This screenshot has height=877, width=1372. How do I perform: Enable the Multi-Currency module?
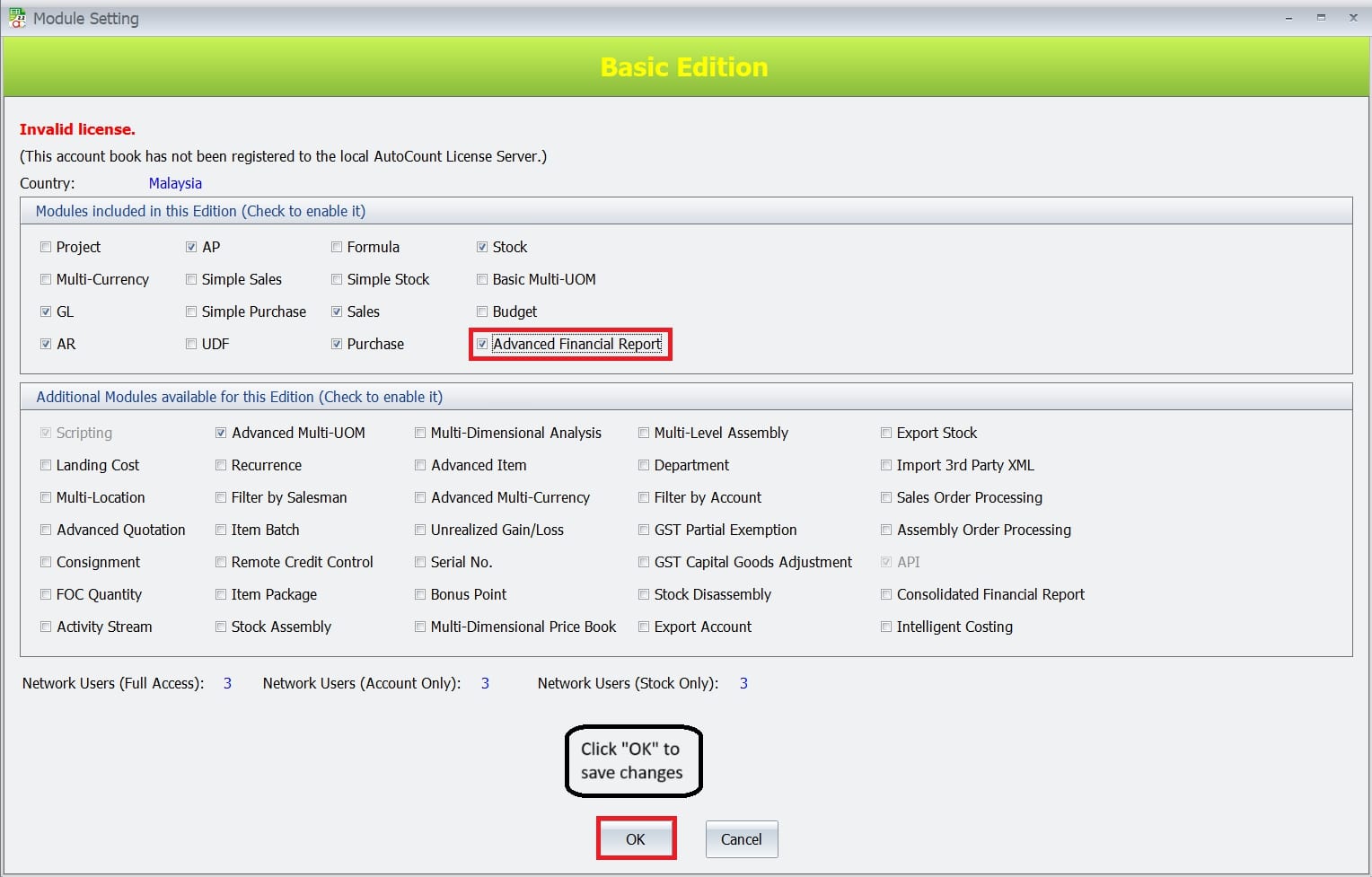coord(46,279)
